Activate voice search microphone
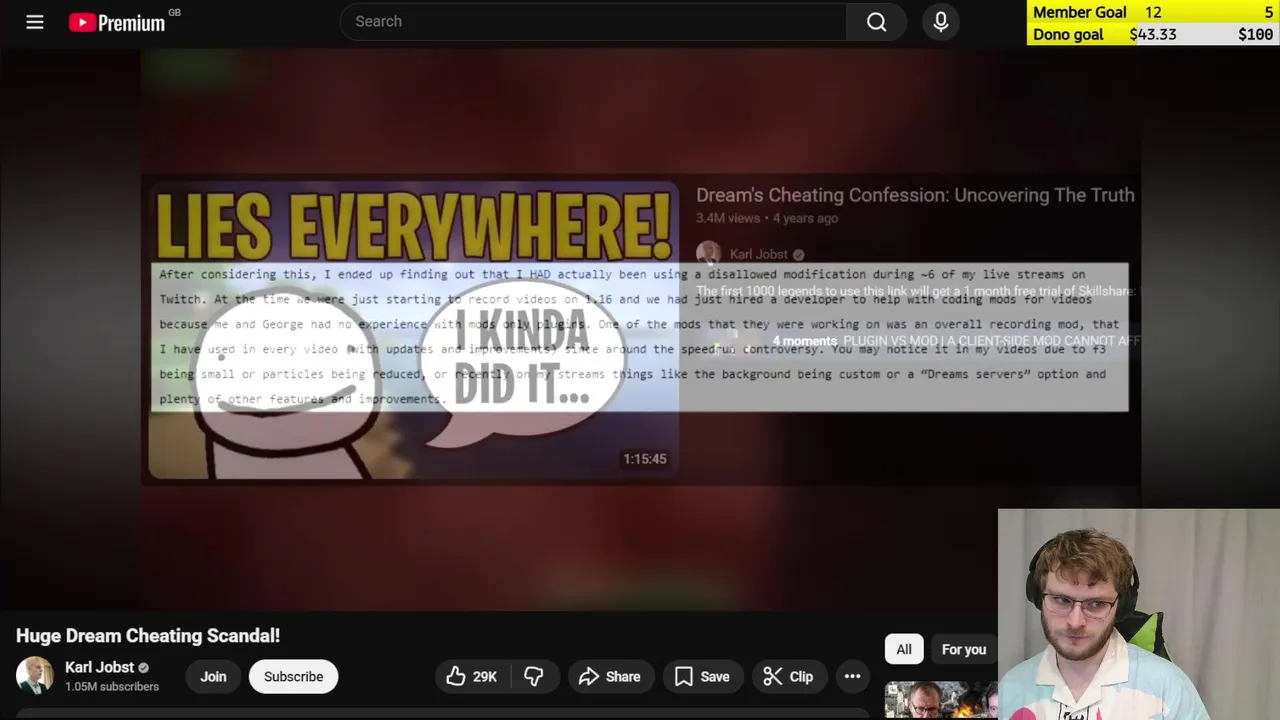1280x720 pixels. (941, 21)
